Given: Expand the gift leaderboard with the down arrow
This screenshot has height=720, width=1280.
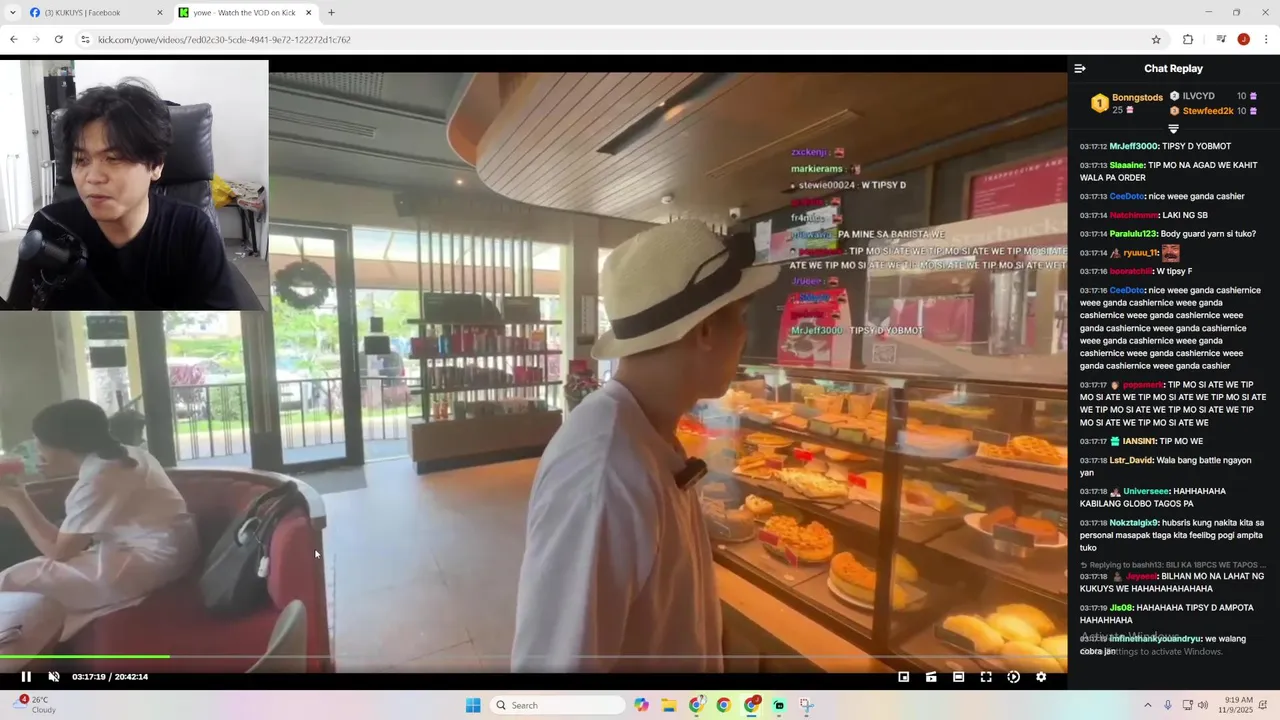Looking at the screenshot, I should pyautogui.click(x=1174, y=129).
